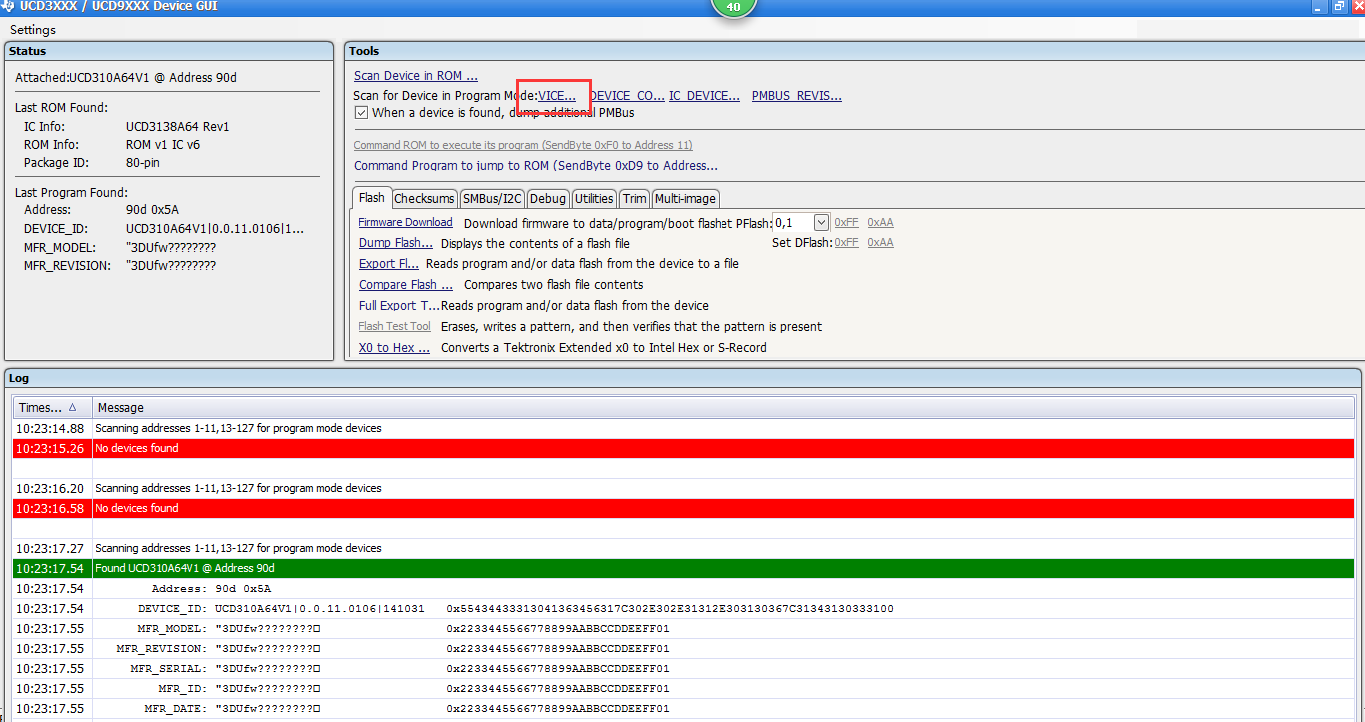Switch to the Checksums tab

tap(425, 199)
